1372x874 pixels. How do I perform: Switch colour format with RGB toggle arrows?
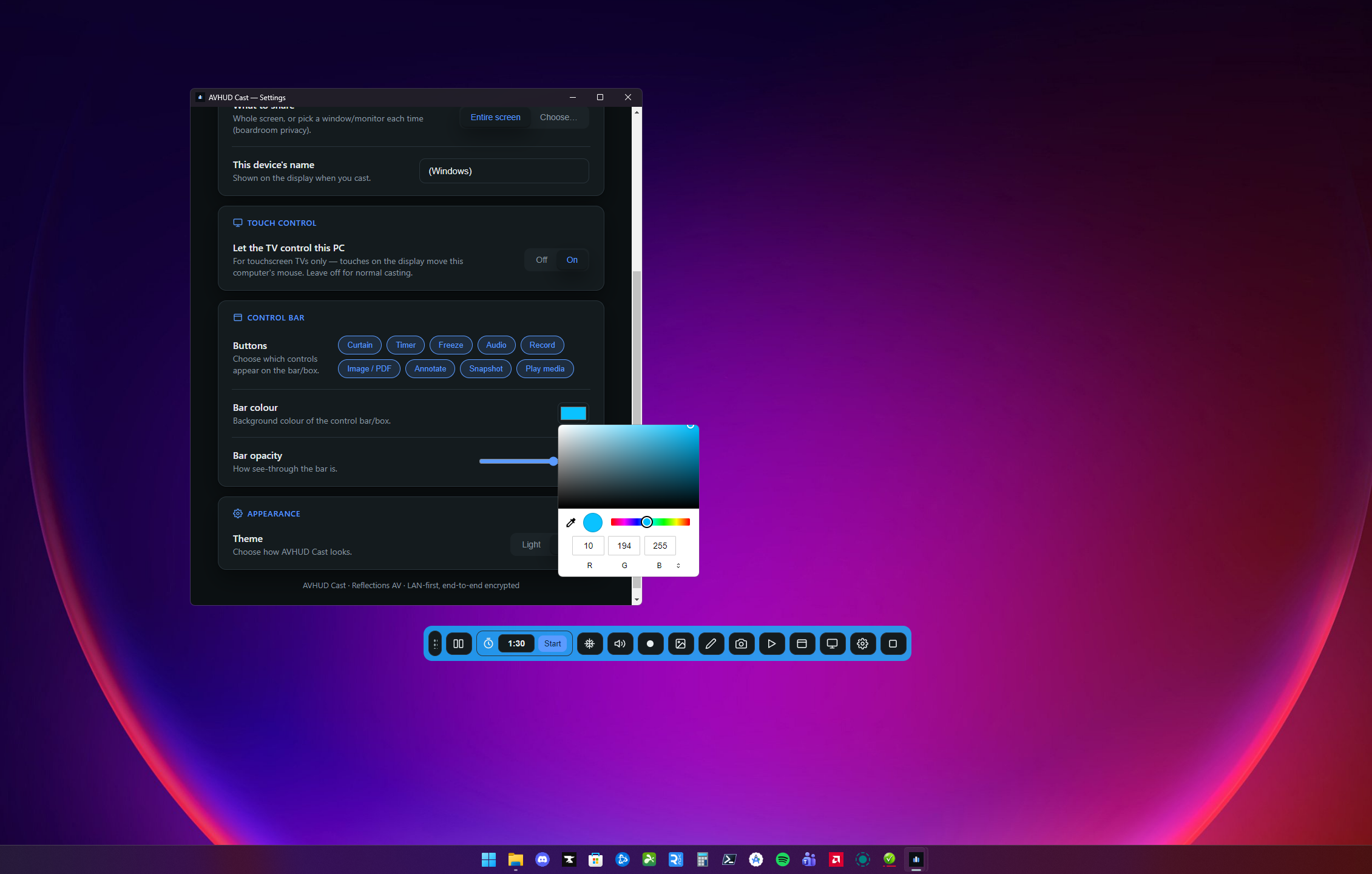click(678, 566)
